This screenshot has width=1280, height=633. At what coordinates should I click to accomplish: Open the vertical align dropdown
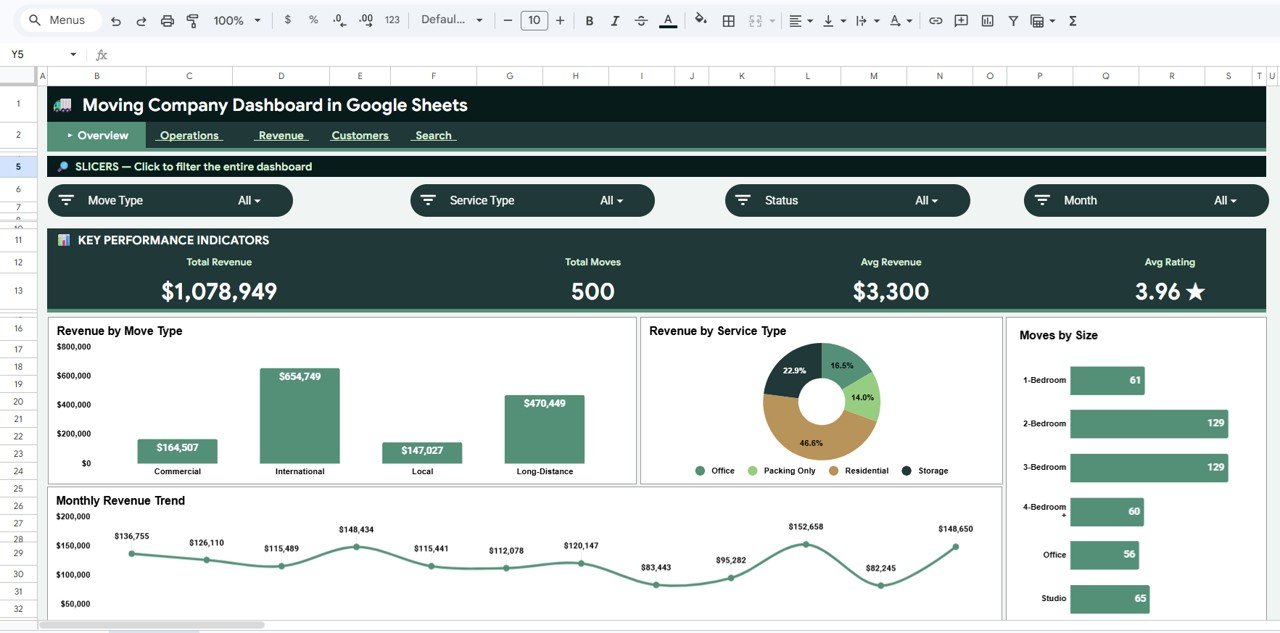click(x=832, y=20)
